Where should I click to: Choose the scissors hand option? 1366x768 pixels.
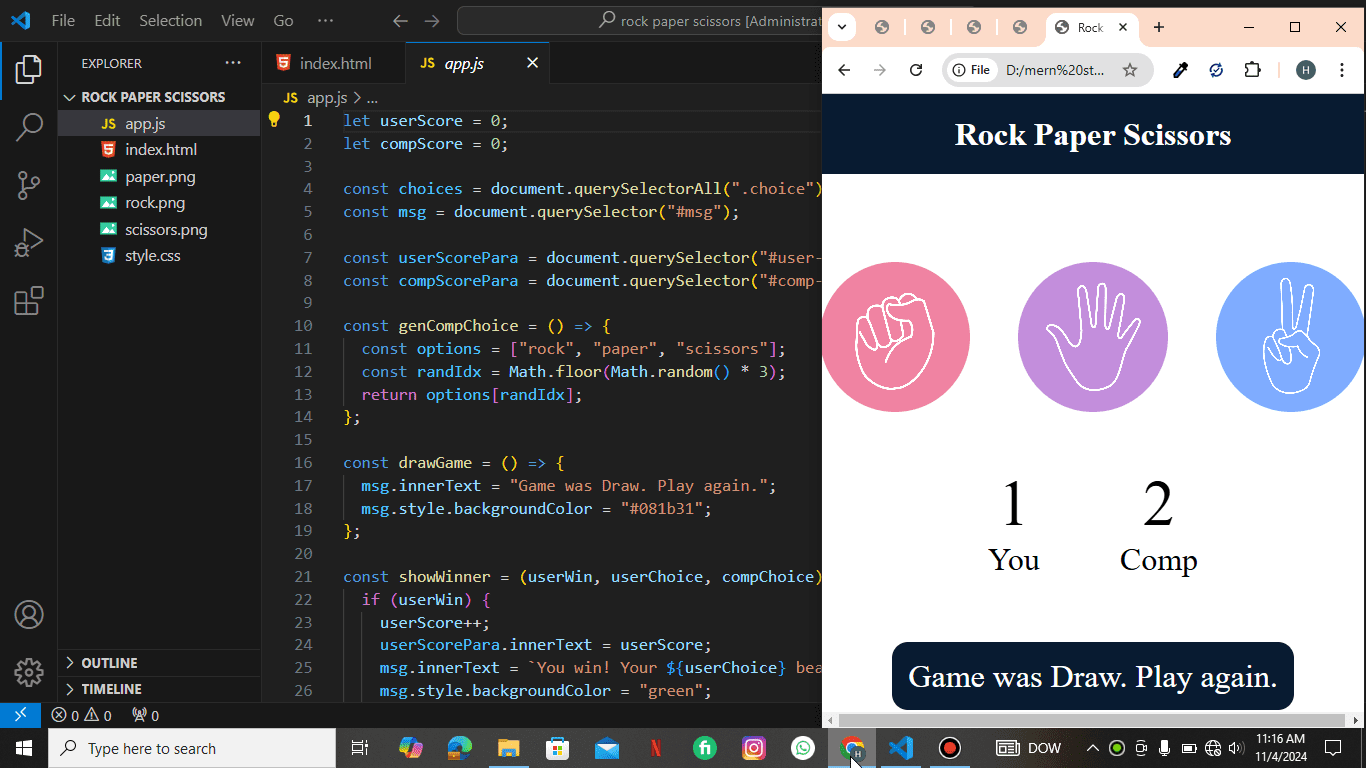1290,337
